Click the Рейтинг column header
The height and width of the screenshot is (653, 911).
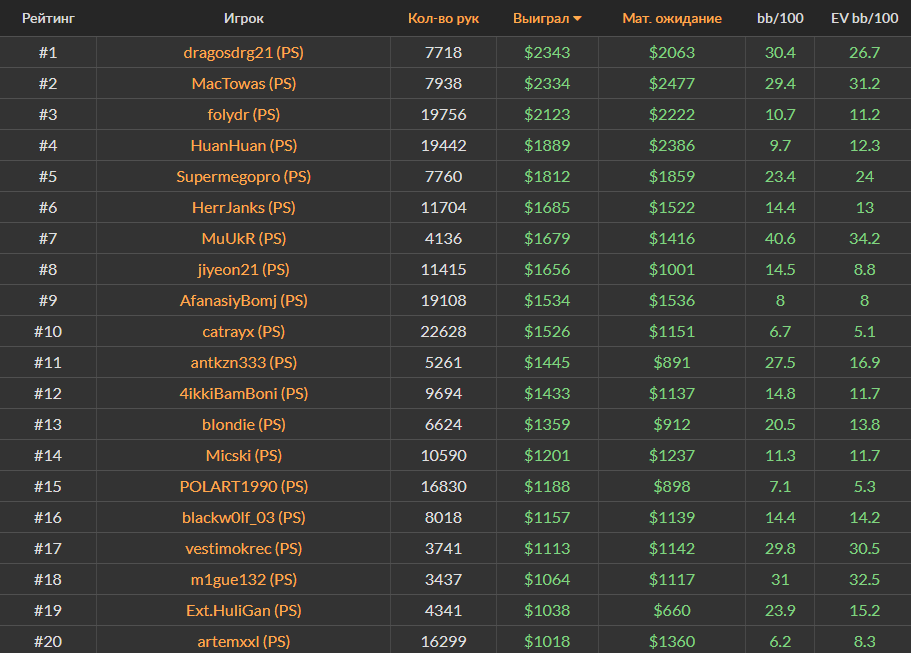[48, 19]
